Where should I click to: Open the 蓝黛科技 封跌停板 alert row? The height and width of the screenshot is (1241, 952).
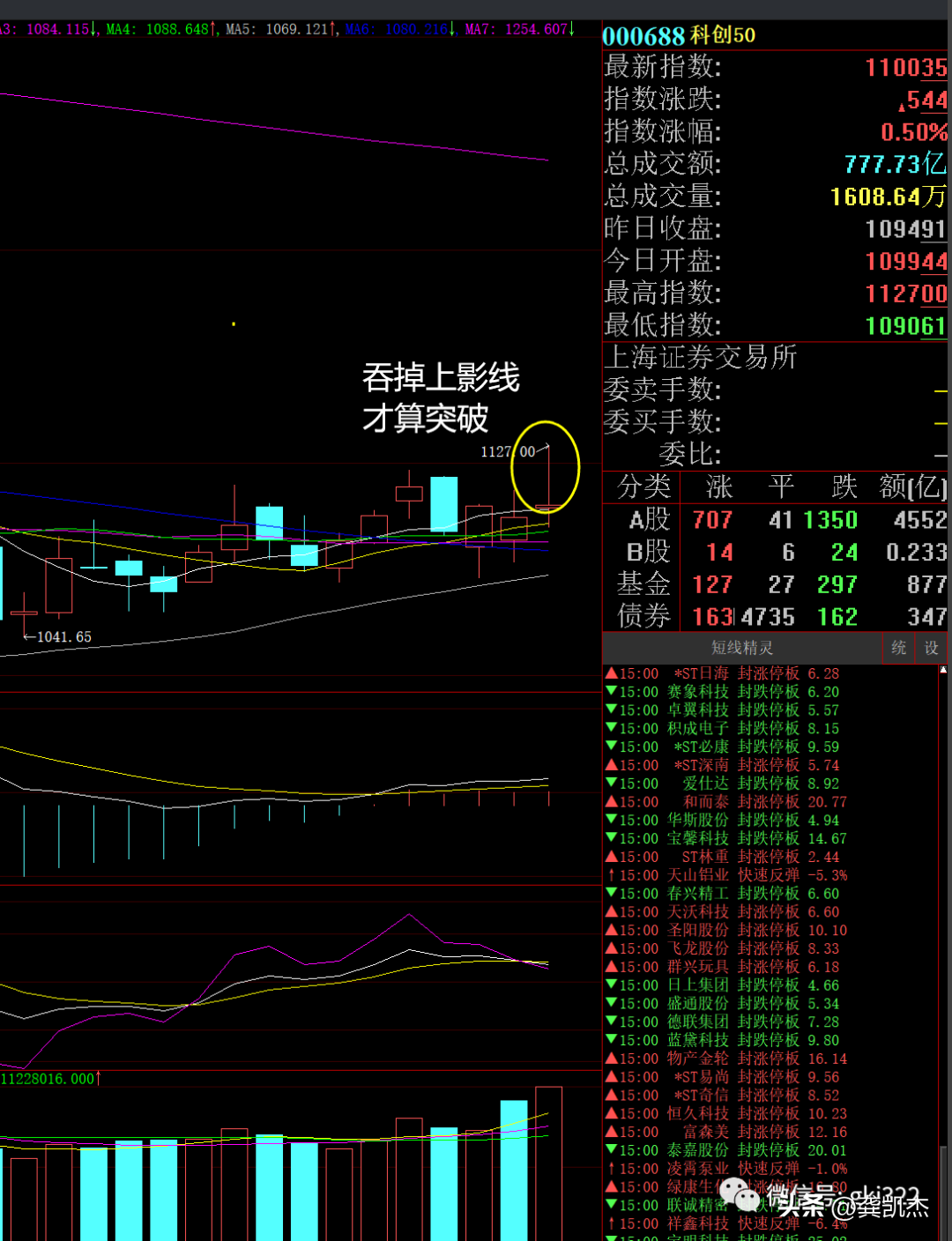[x=722, y=1041]
